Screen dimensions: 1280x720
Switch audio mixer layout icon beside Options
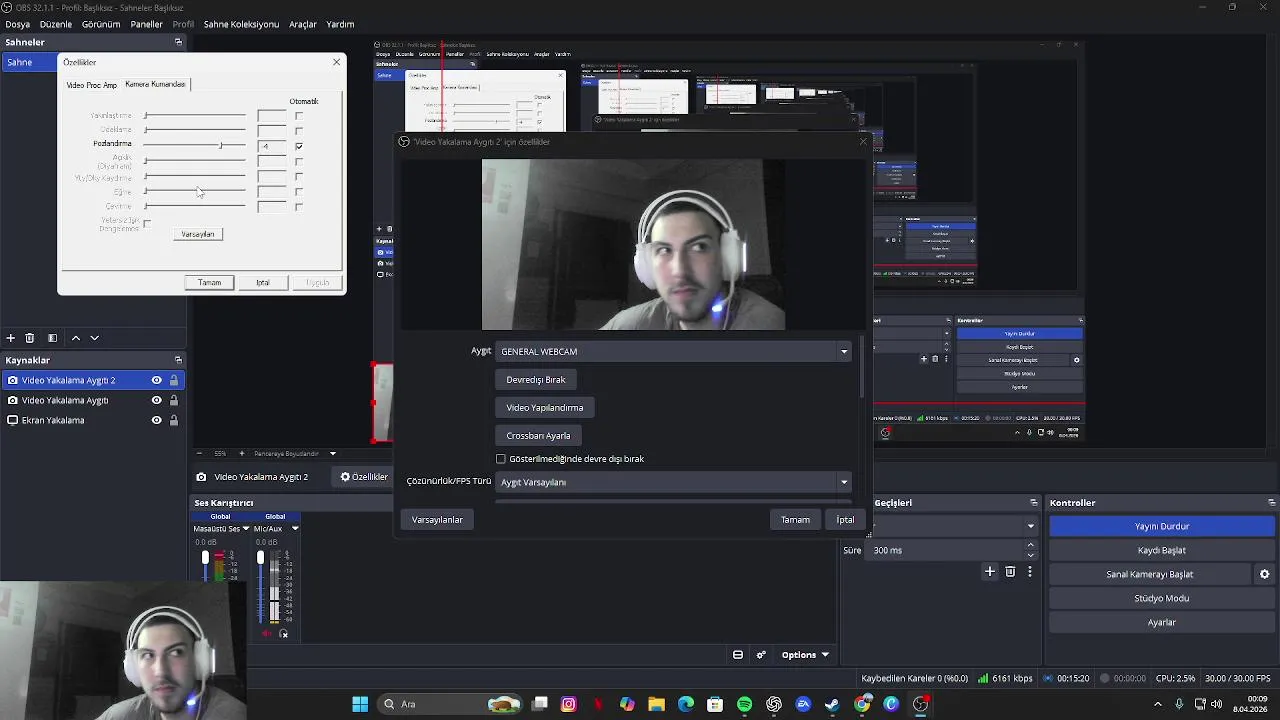738,655
